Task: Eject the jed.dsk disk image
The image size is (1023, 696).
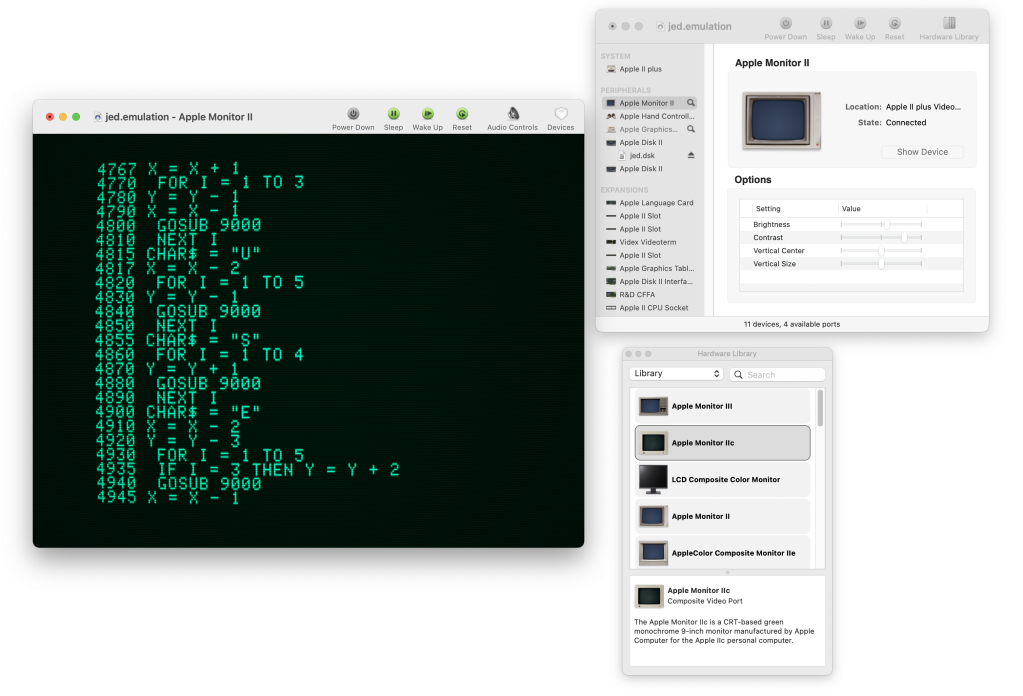Action: (x=691, y=156)
